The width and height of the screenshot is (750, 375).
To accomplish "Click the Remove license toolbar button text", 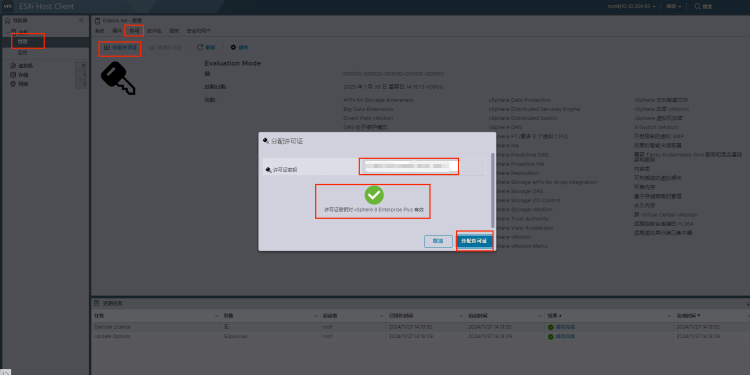I will coord(169,48).
